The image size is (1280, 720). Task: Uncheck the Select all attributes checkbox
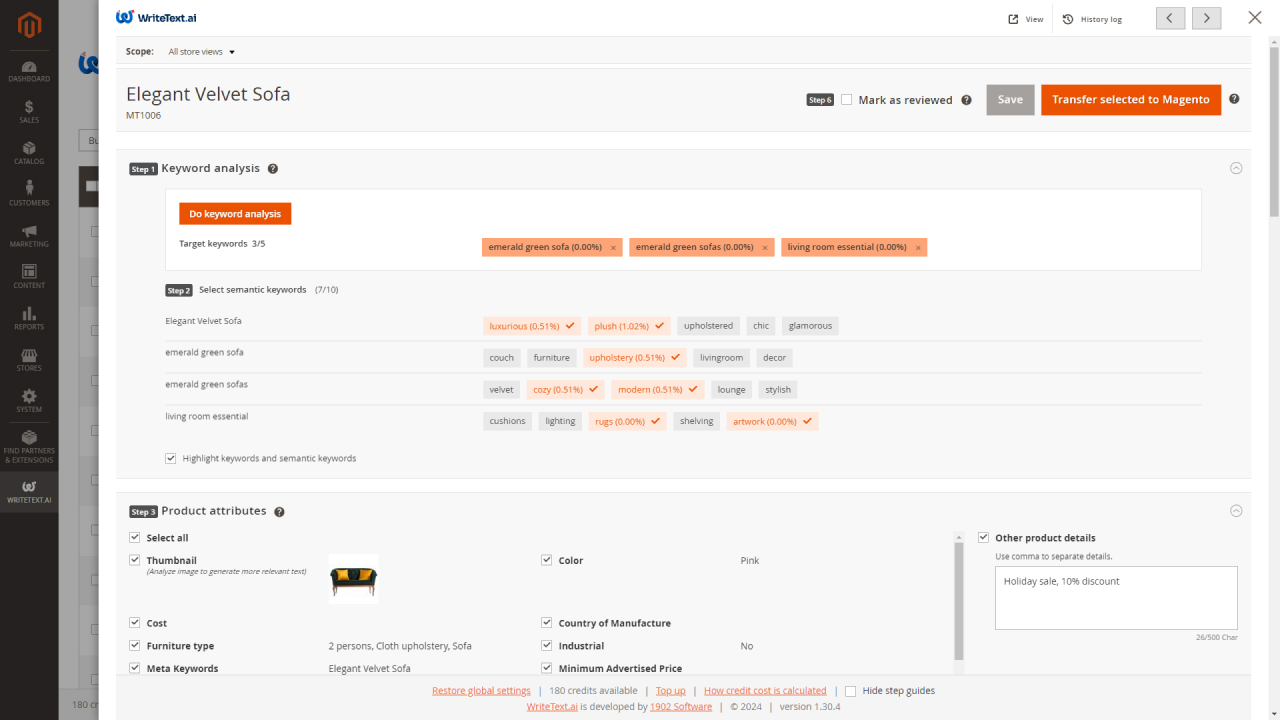[x=135, y=538]
